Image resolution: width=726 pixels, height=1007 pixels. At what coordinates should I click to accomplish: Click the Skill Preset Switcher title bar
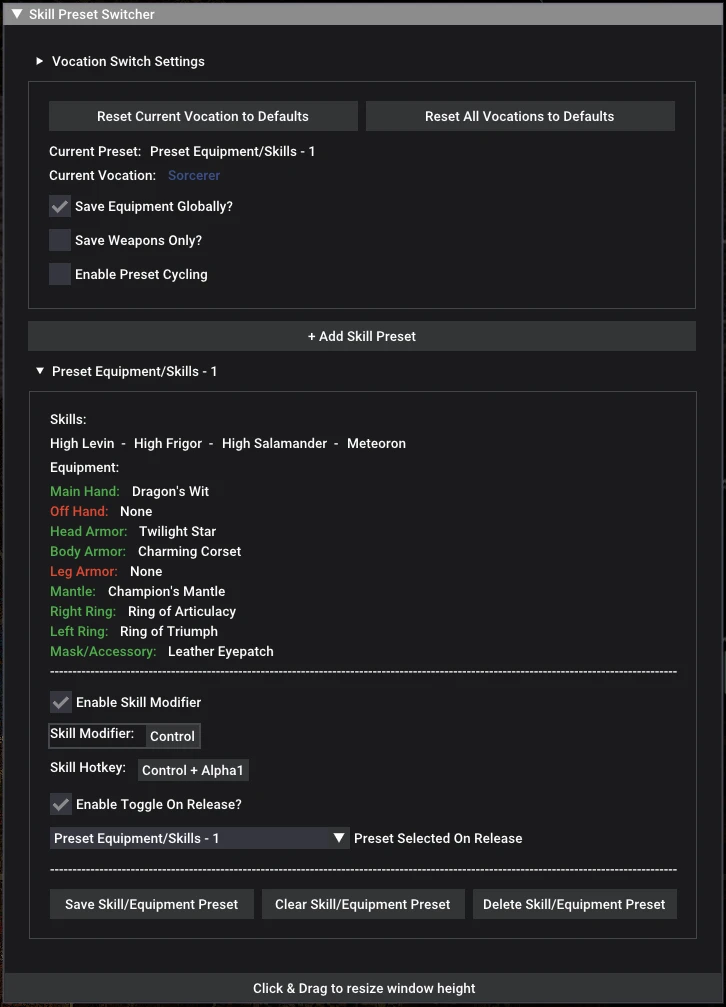[x=363, y=13]
